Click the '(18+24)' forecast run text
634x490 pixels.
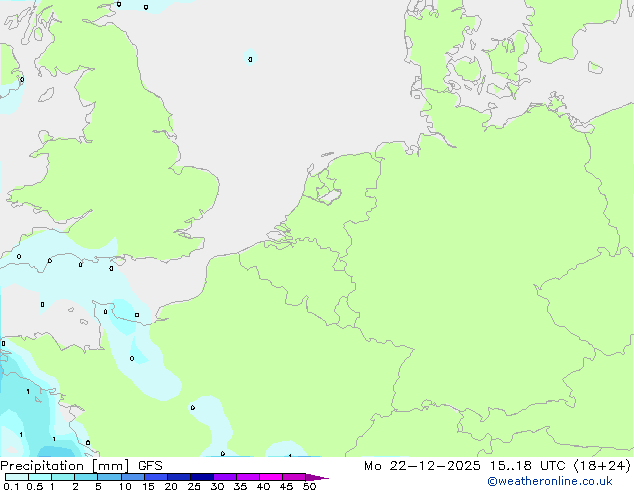(602, 466)
